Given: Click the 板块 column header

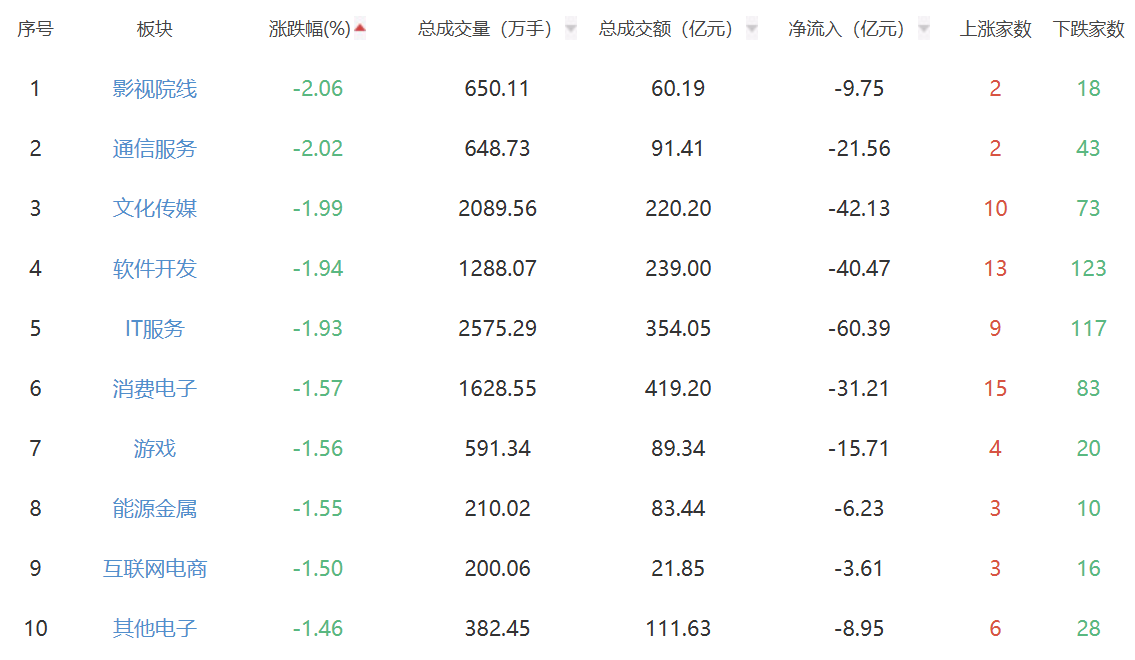Looking at the screenshot, I should (x=155, y=30).
